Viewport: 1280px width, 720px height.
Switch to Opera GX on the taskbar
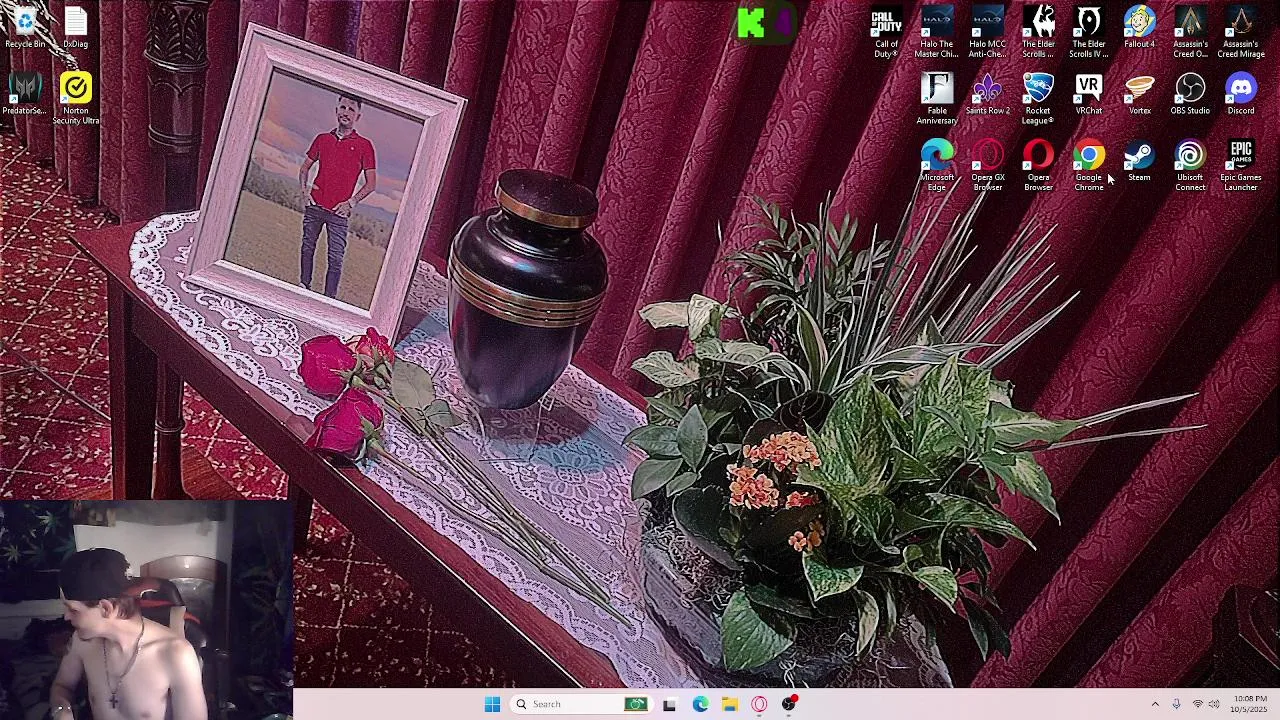(759, 704)
